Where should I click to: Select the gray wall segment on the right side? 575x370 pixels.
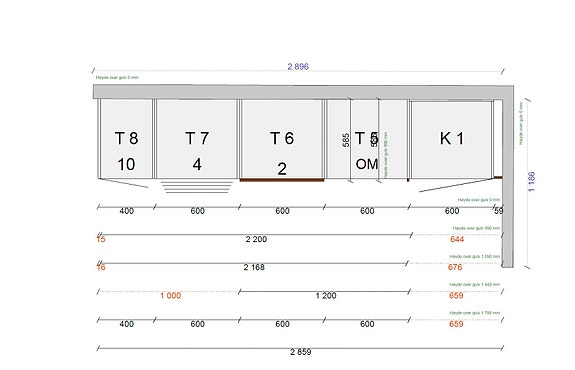[x=508, y=183]
